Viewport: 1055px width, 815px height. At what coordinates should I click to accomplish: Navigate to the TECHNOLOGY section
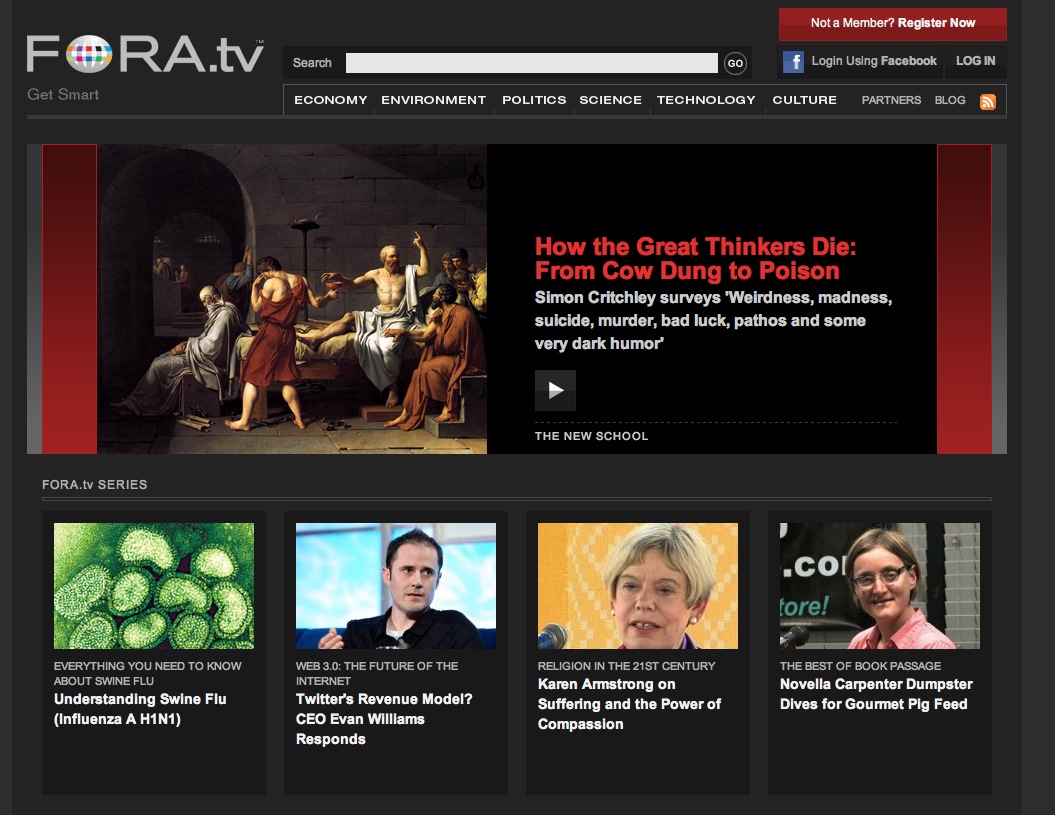706,100
